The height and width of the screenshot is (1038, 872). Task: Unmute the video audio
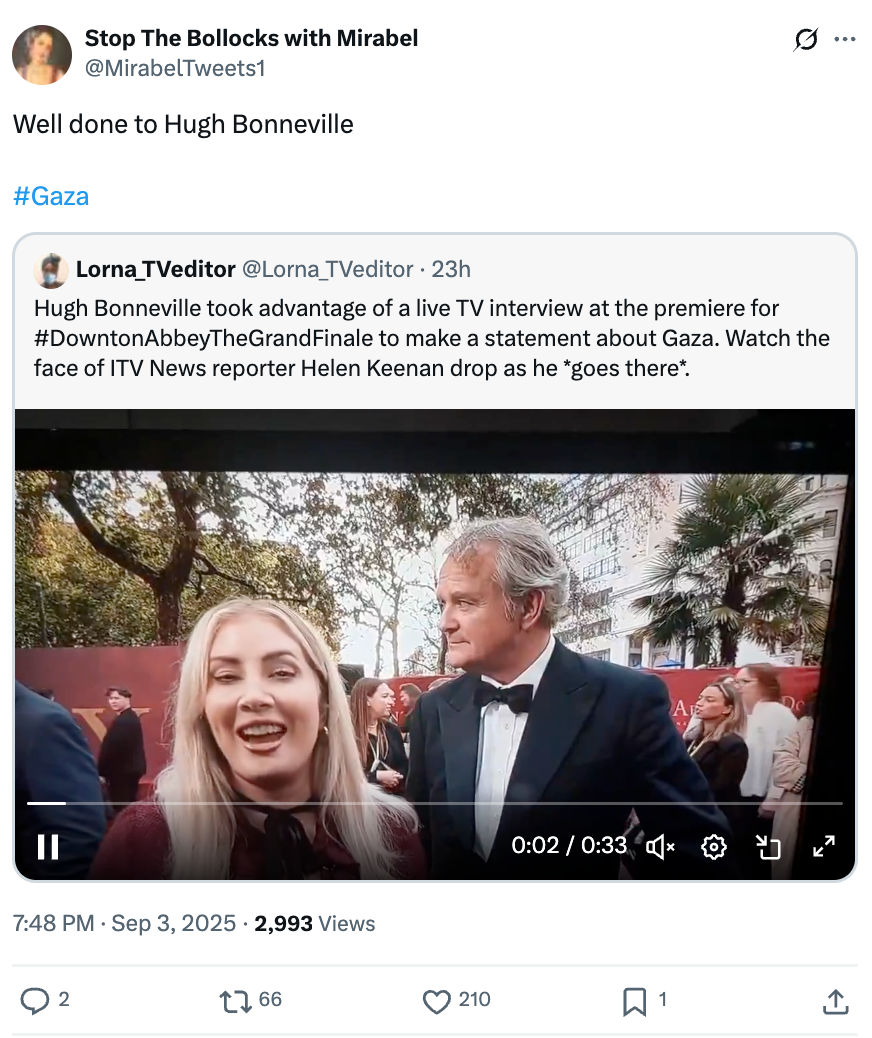point(660,846)
